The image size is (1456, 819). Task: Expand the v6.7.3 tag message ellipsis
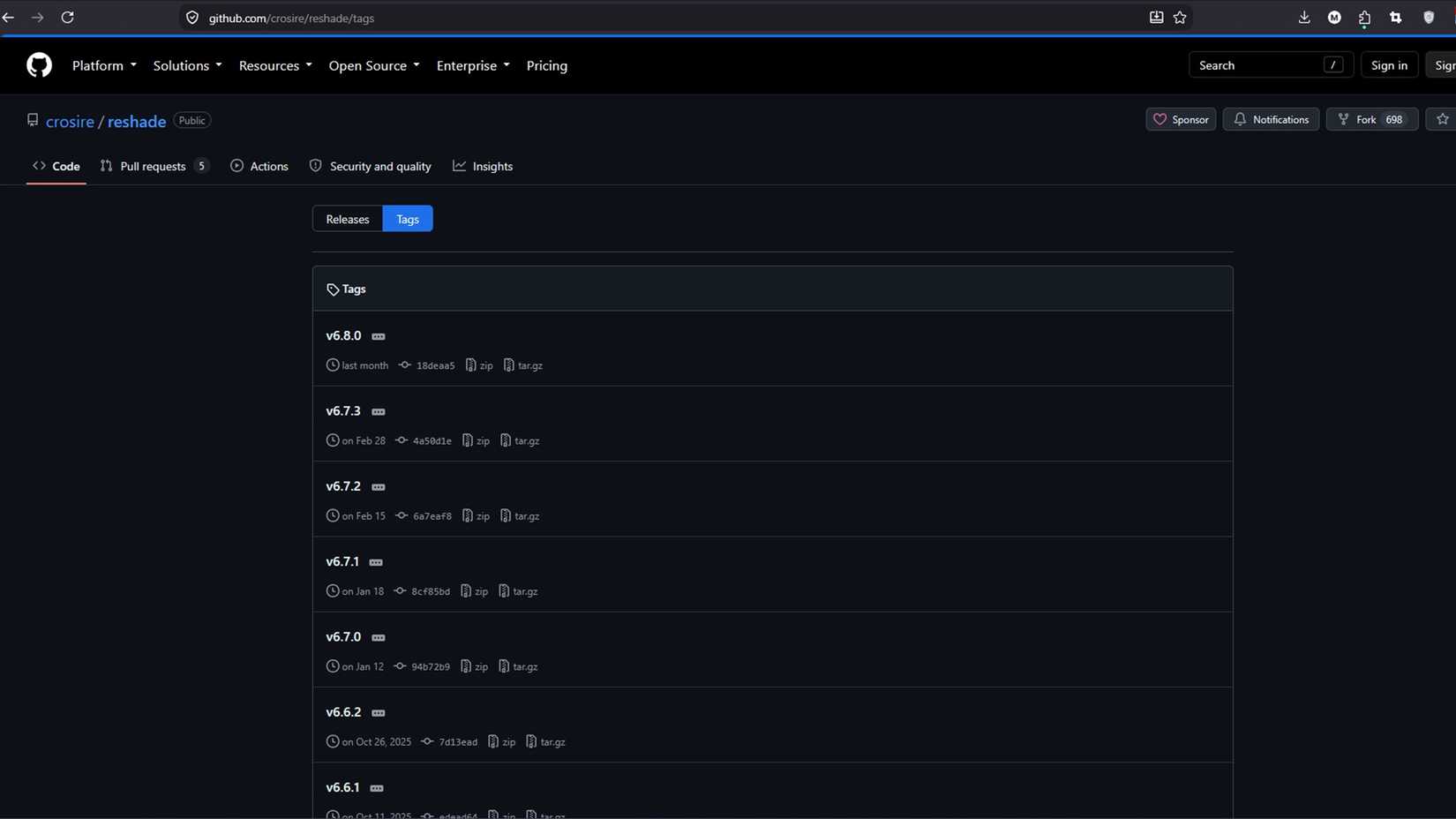pos(379,411)
